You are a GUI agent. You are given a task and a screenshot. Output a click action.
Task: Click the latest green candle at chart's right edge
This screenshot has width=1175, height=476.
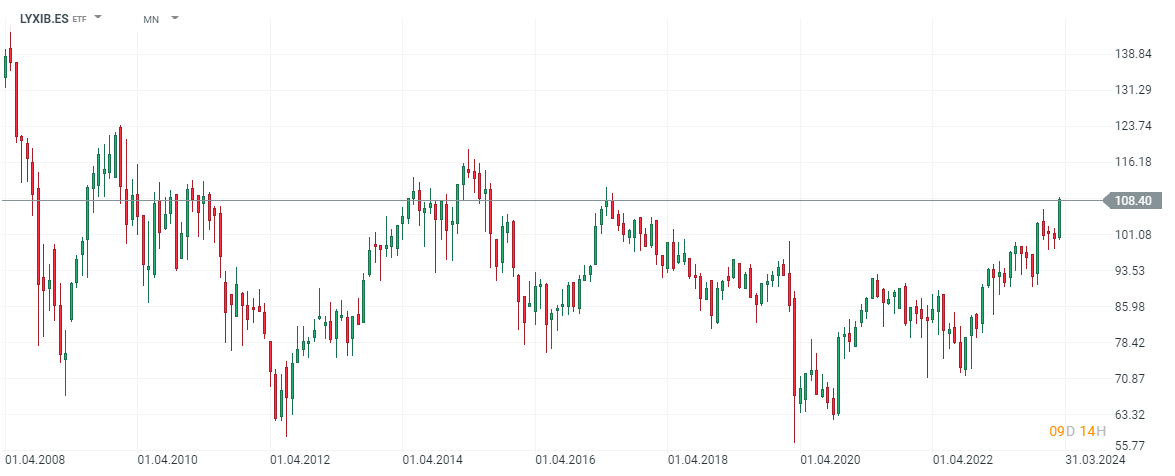pyautogui.click(x=1059, y=218)
